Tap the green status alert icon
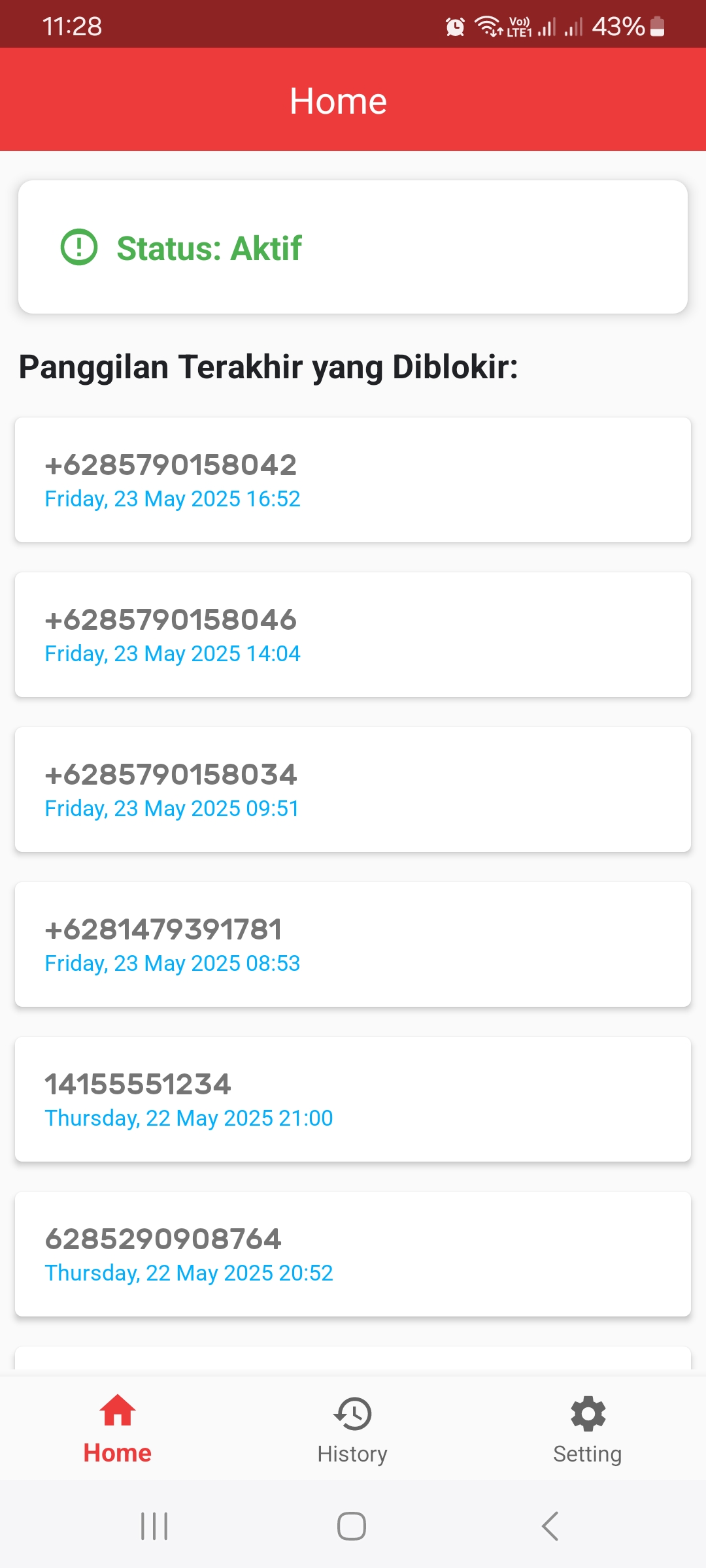 79,248
